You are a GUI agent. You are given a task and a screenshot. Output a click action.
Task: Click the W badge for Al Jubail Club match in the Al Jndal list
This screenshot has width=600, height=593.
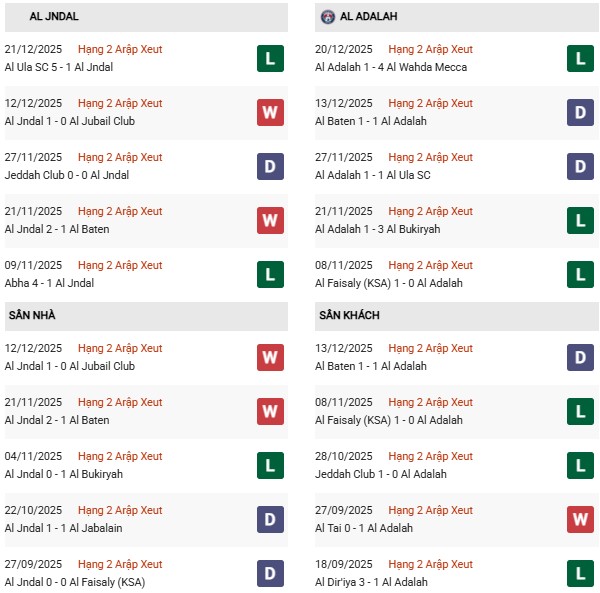pyautogui.click(x=270, y=112)
